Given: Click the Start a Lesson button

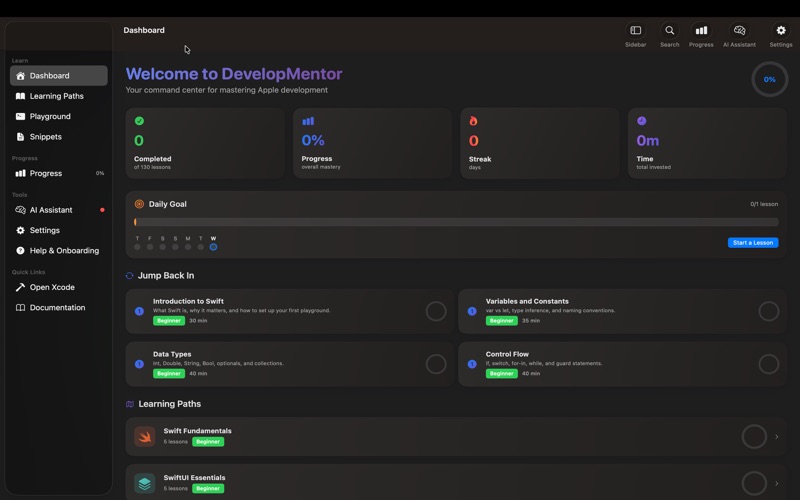Looking at the screenshot, I should [x=753, y=243].
